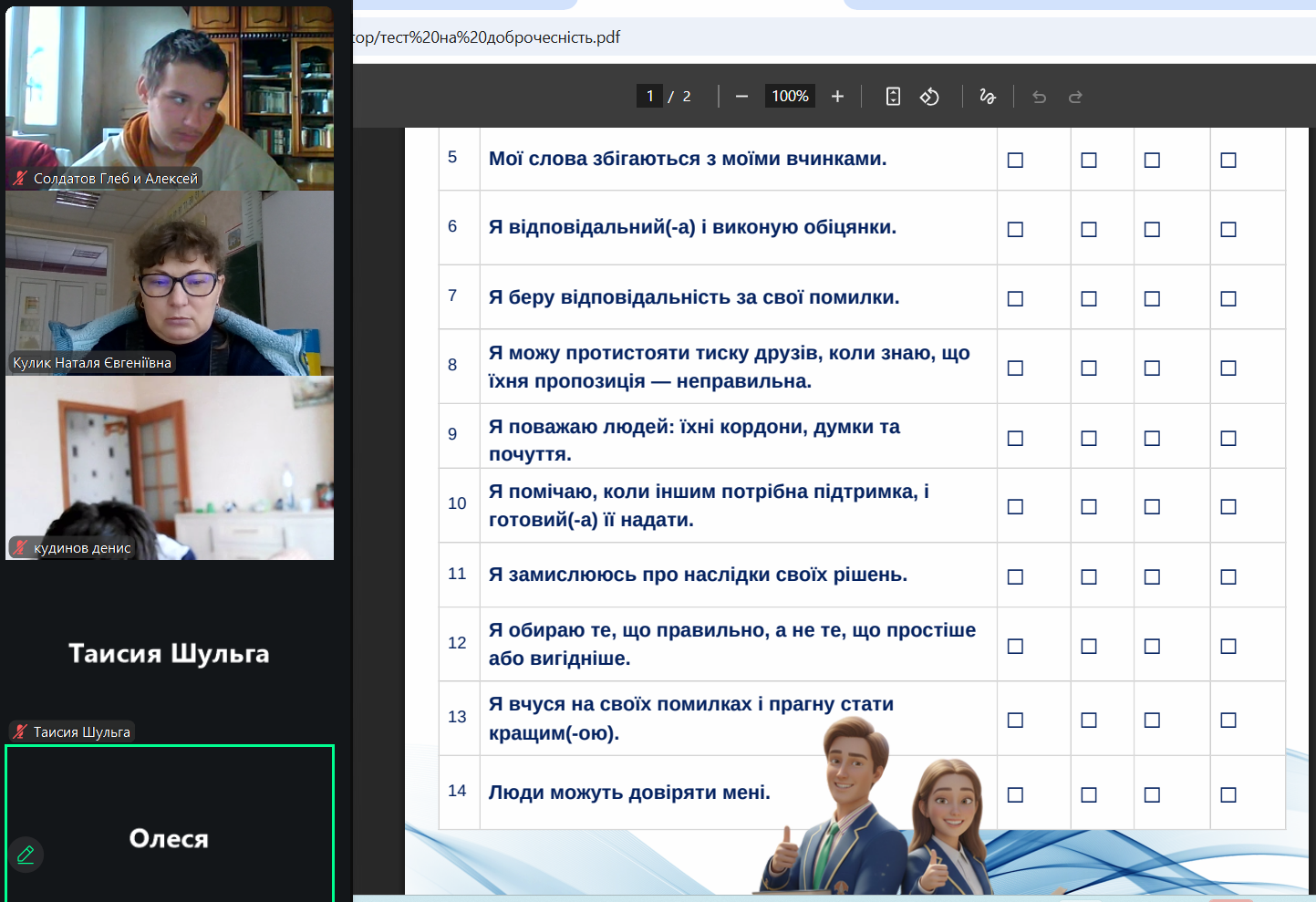The height and width of the screenshot is (902, 1316).
Task: Select the Таисия Шульга participant tile
Action: pos(170,653)
